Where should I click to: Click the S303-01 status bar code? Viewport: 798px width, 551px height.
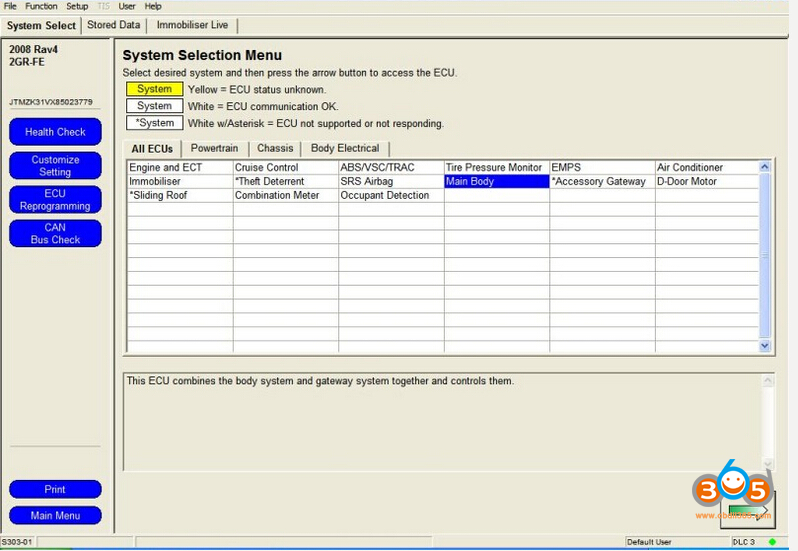17,542
